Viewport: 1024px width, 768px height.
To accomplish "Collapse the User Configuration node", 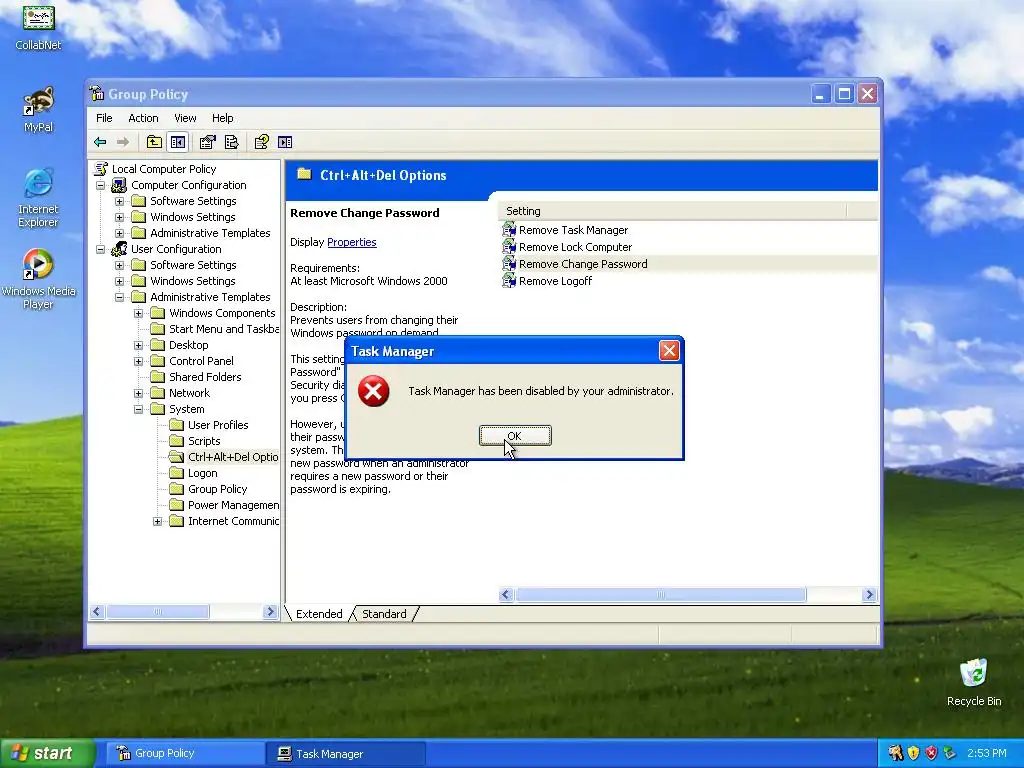I will pyautogui.click(x=101, y=249).
